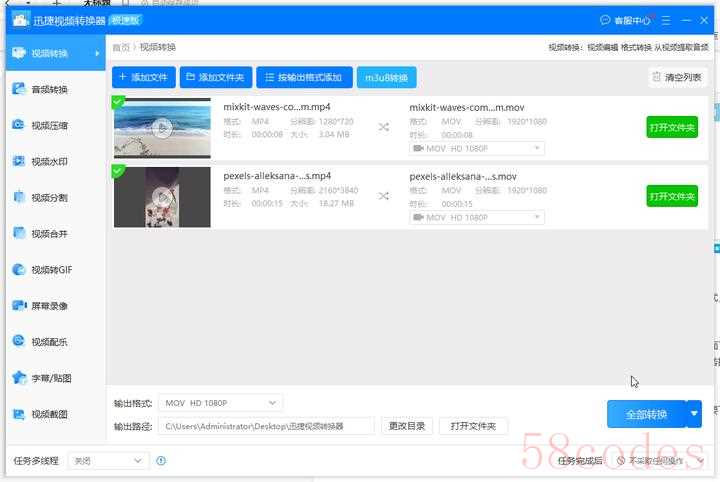Screen dimensions: 720x482
Task: Click output name mixkit-waves-com...m.mov
Action: tap(467, 107)
